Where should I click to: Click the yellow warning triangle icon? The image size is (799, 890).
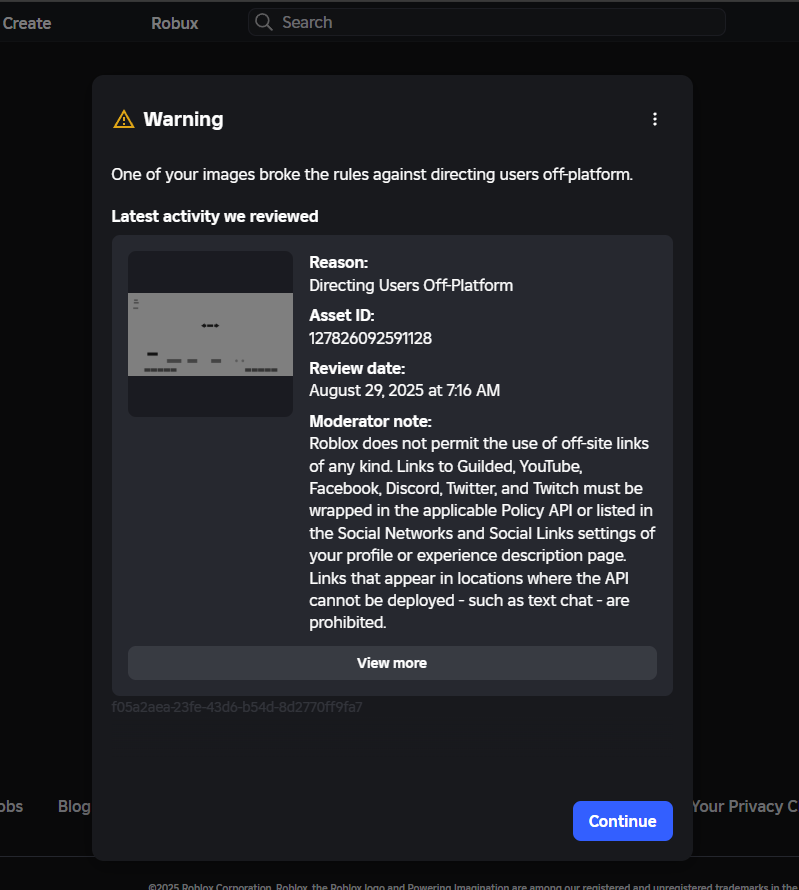pos(124,120)
